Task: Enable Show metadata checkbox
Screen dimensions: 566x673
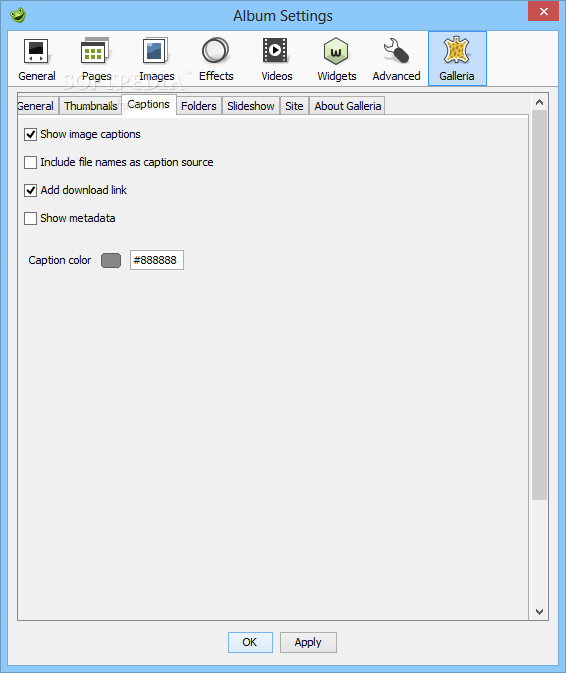Action: pos(30,218)
